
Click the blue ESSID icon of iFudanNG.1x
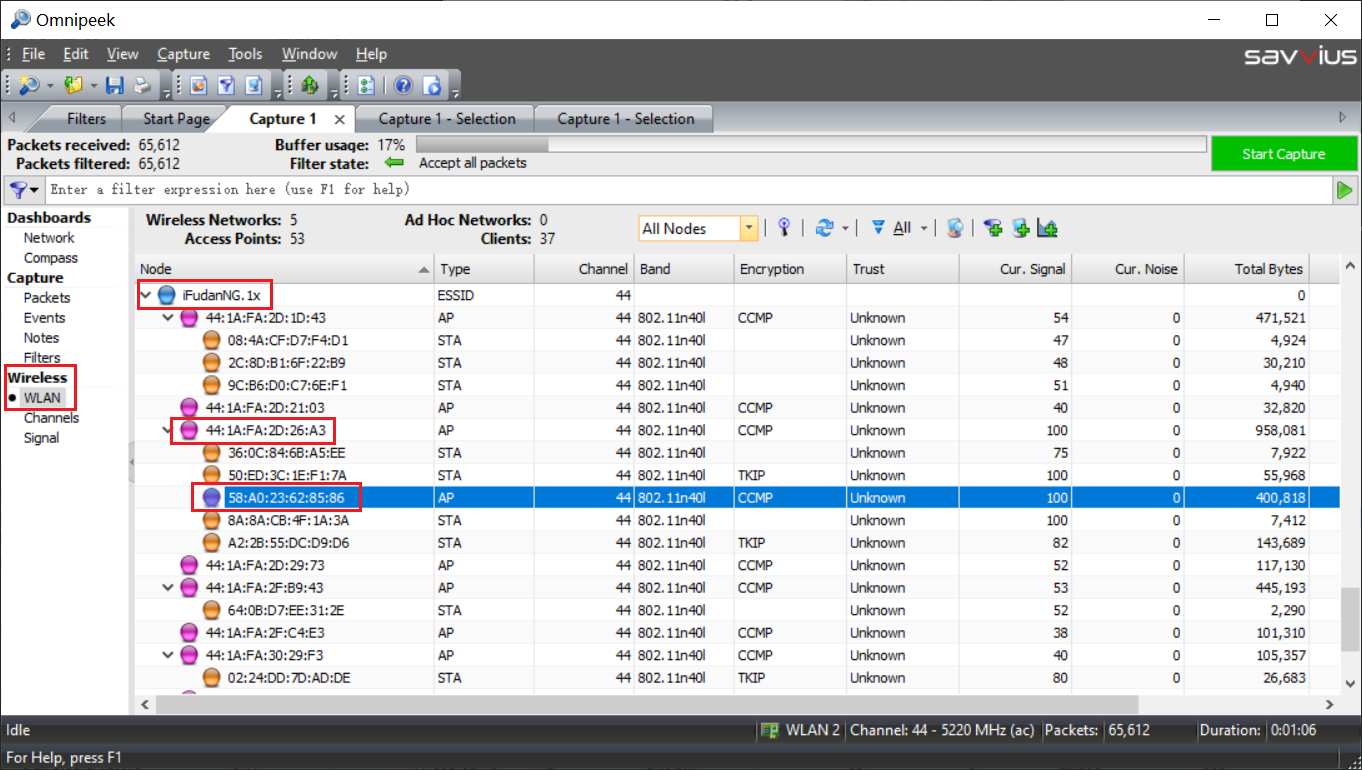click(166, 295)
